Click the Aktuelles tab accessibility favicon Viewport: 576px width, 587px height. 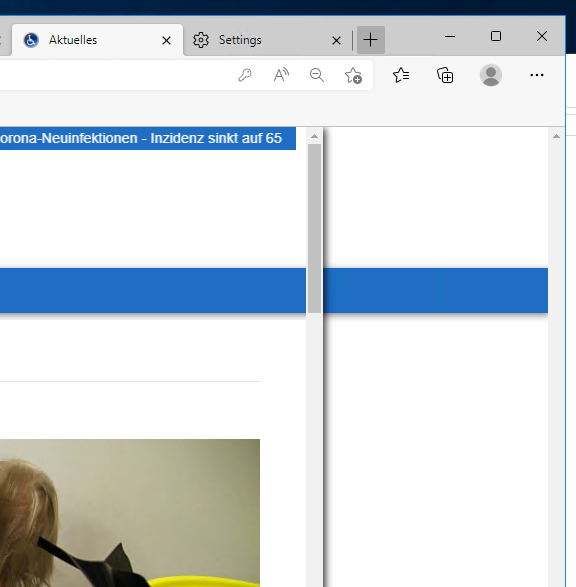pos(31,40)
